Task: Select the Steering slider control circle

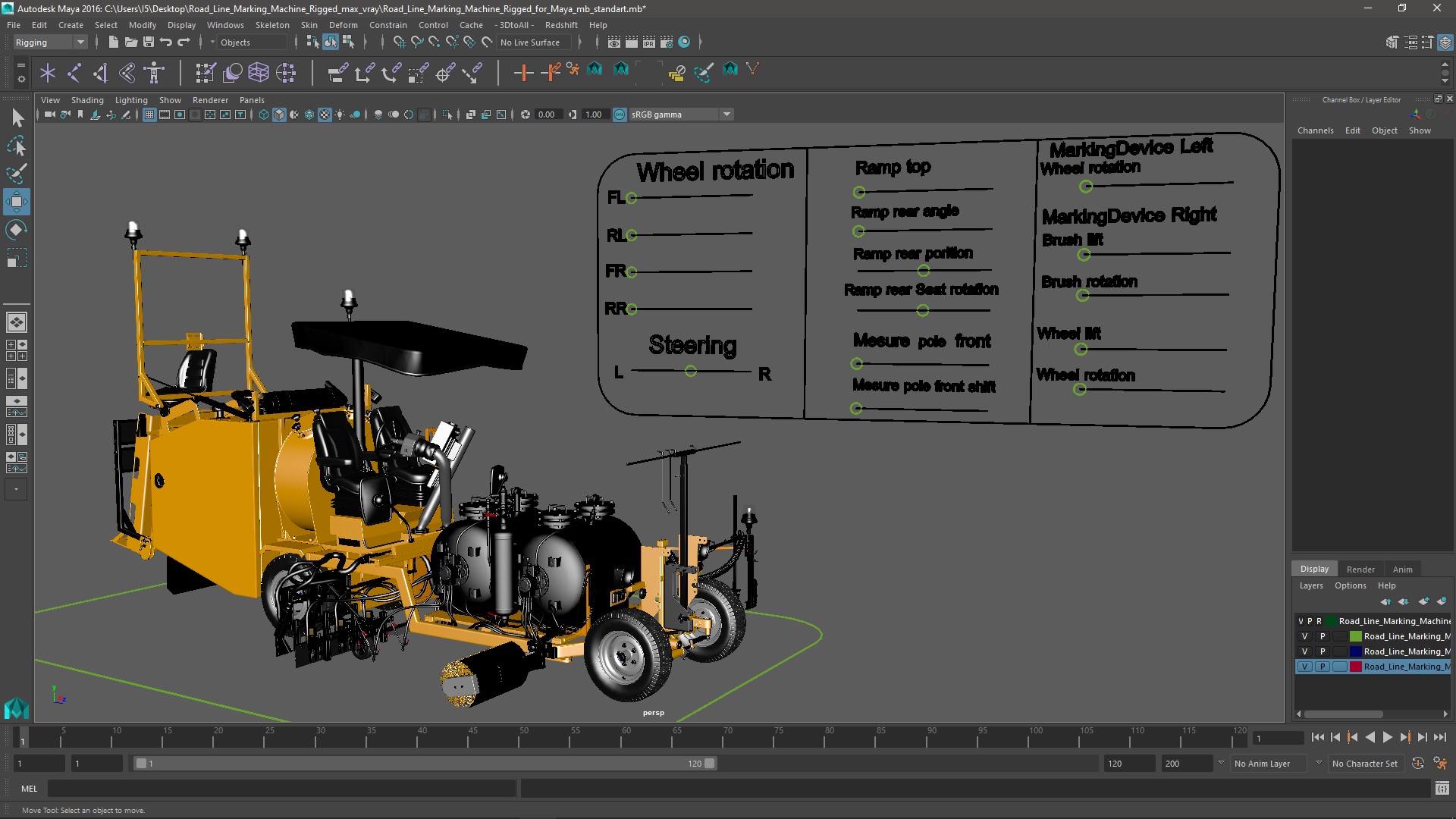Action: coord(690,371)
